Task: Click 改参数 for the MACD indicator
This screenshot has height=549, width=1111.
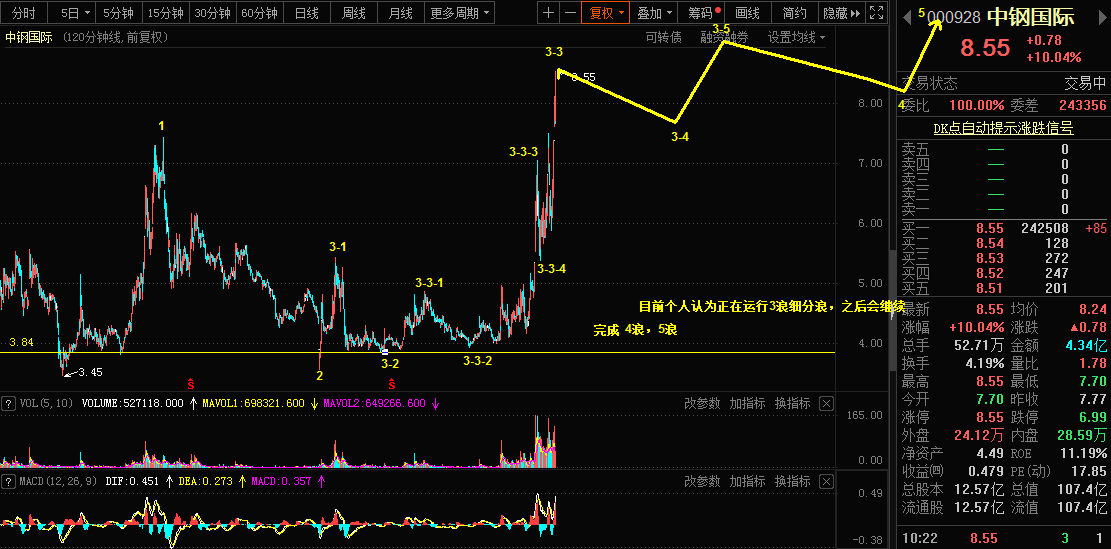Action: (x=702, y=482)
